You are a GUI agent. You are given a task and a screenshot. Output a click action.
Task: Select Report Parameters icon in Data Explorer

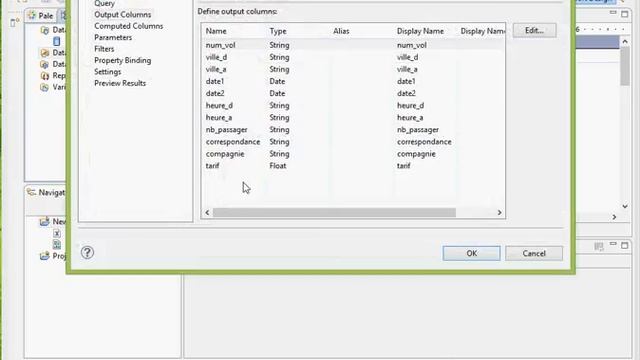tap(44, 76)
